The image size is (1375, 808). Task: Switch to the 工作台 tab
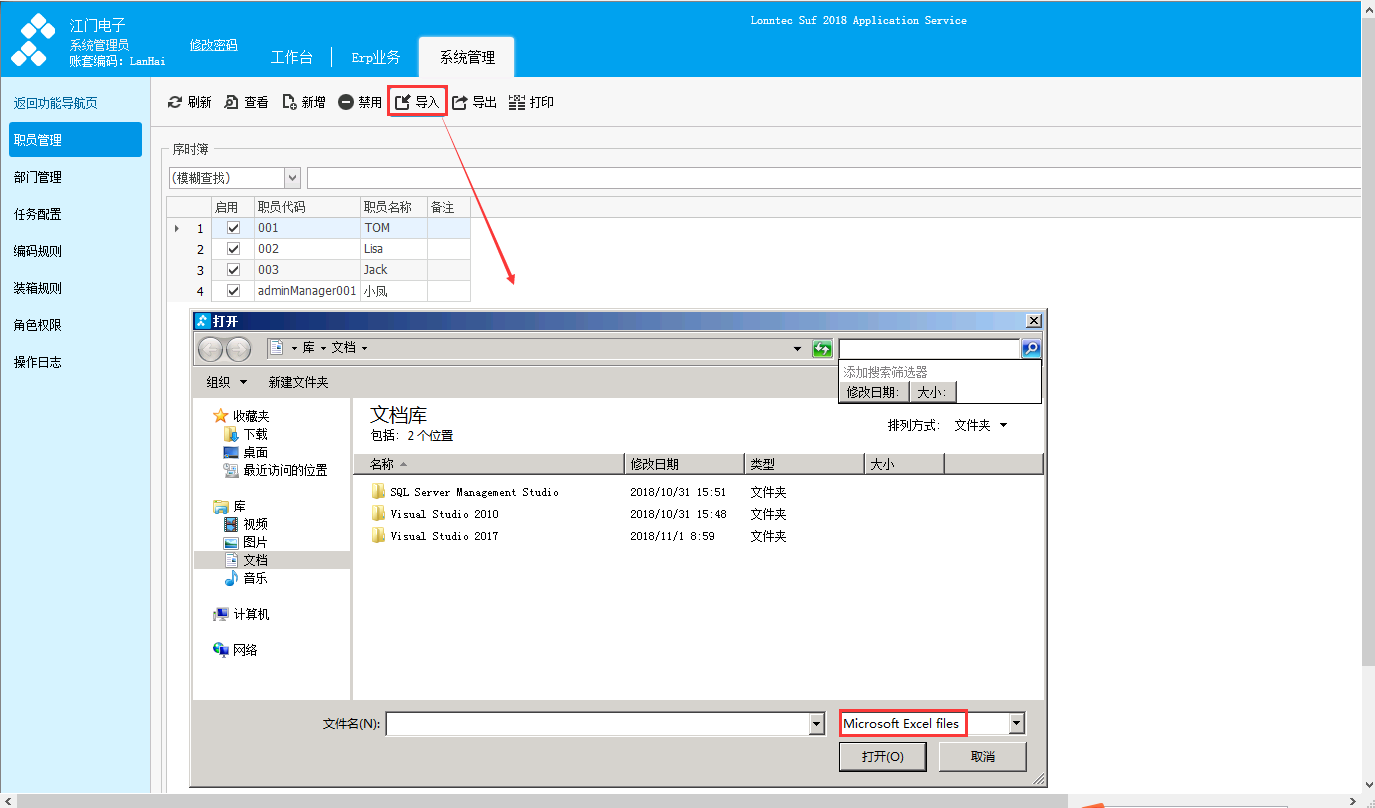(292, 57)
